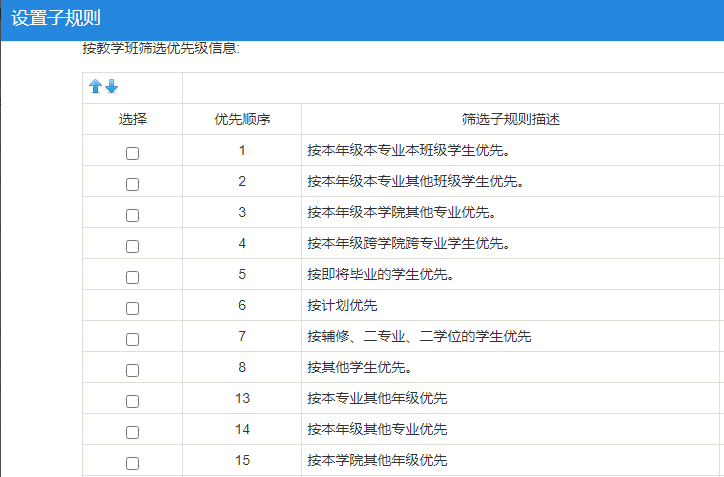The width and height of the screenshot is (724, 477).
Task: Click the move-up arrow icon
Action: tap(96, 87)
